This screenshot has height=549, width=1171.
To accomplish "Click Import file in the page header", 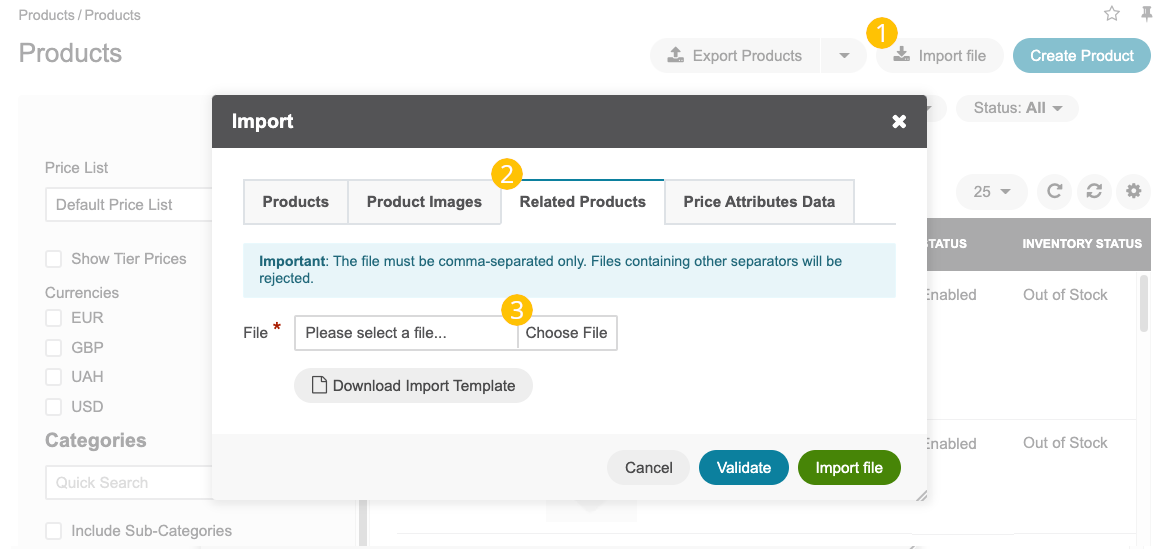I will (939, 56).
